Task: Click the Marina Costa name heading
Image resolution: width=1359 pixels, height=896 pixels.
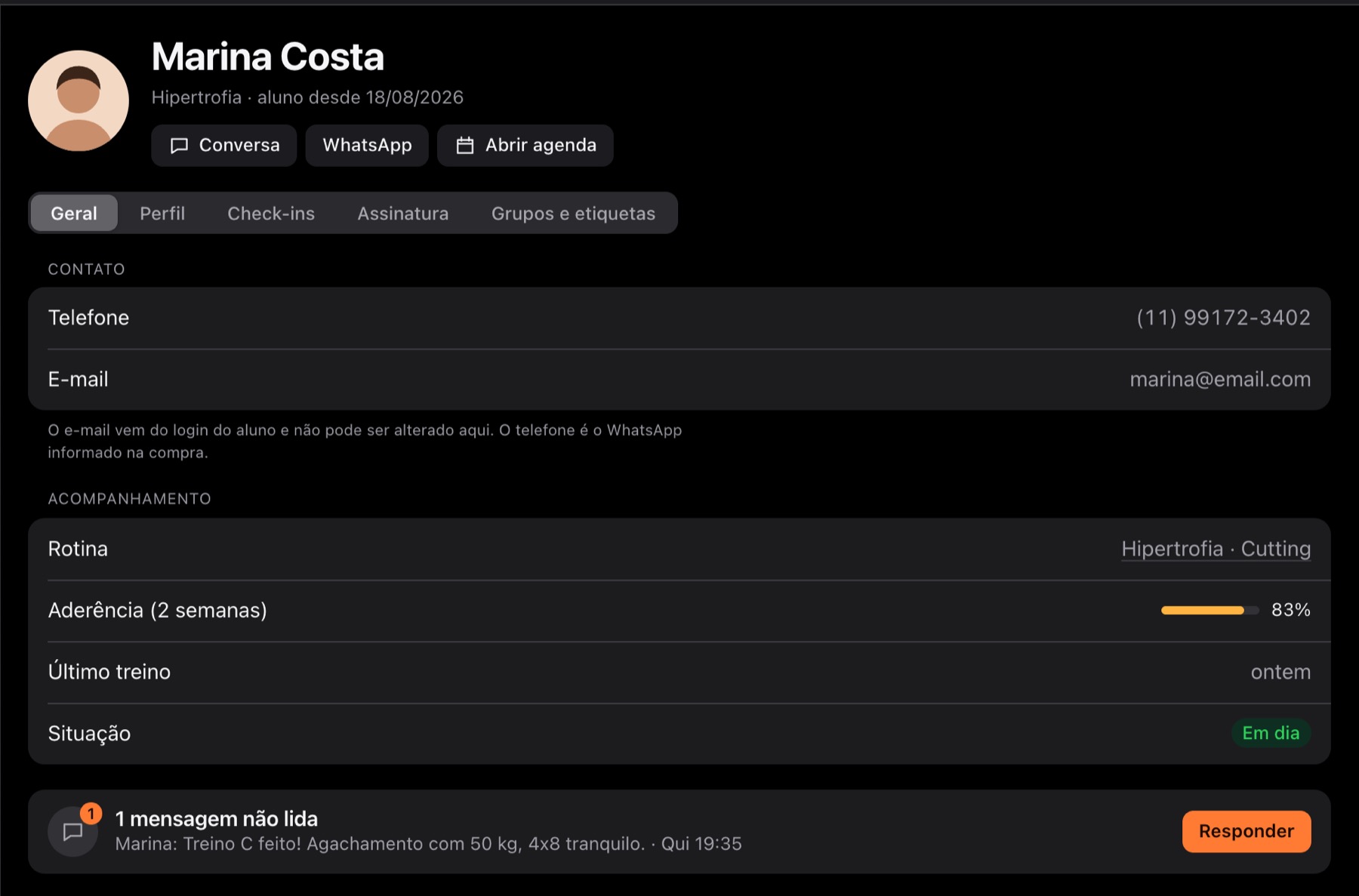Action: click(268, 57)
